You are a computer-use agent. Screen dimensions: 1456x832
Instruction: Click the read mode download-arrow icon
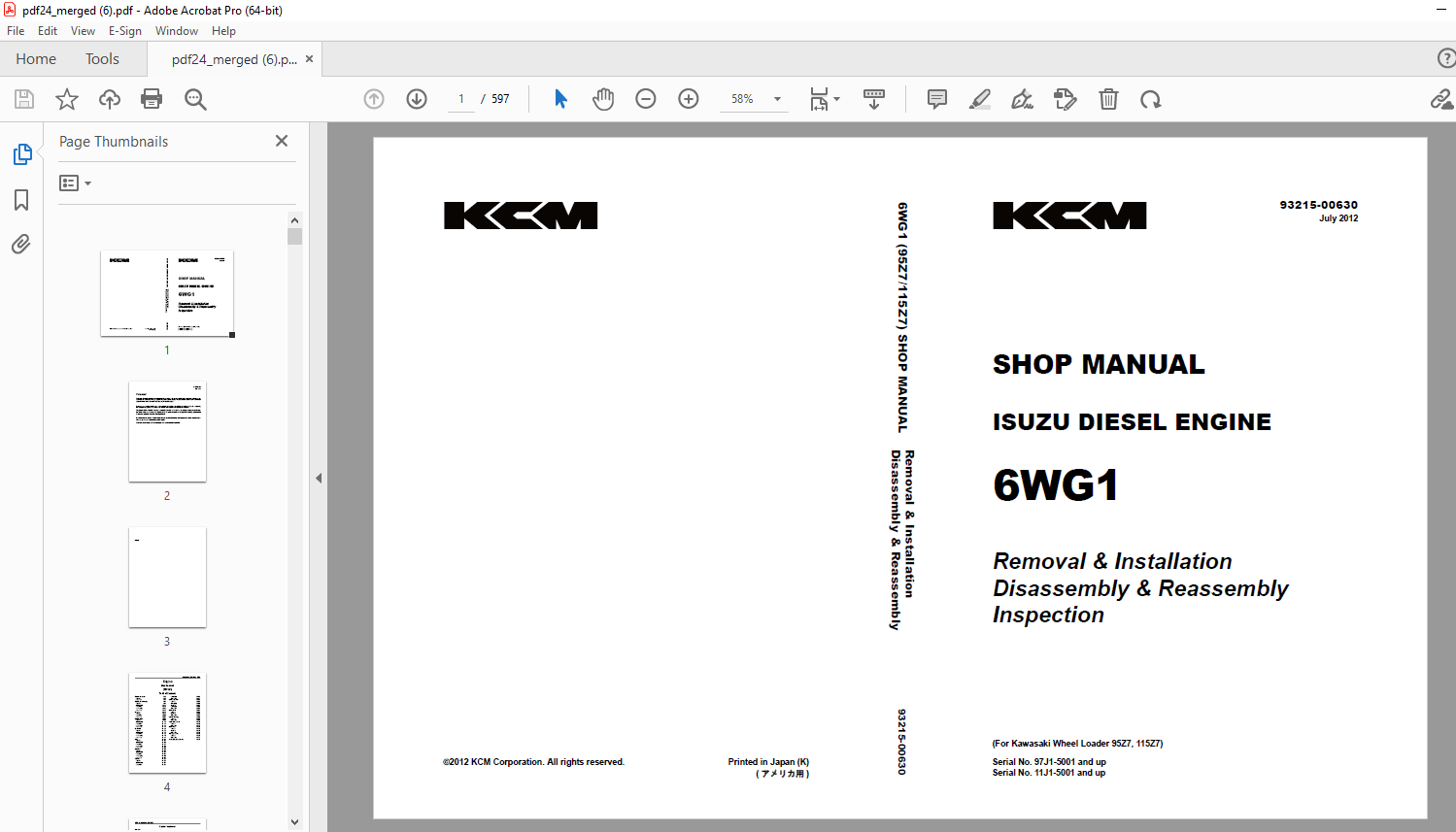tap(874, 99)
